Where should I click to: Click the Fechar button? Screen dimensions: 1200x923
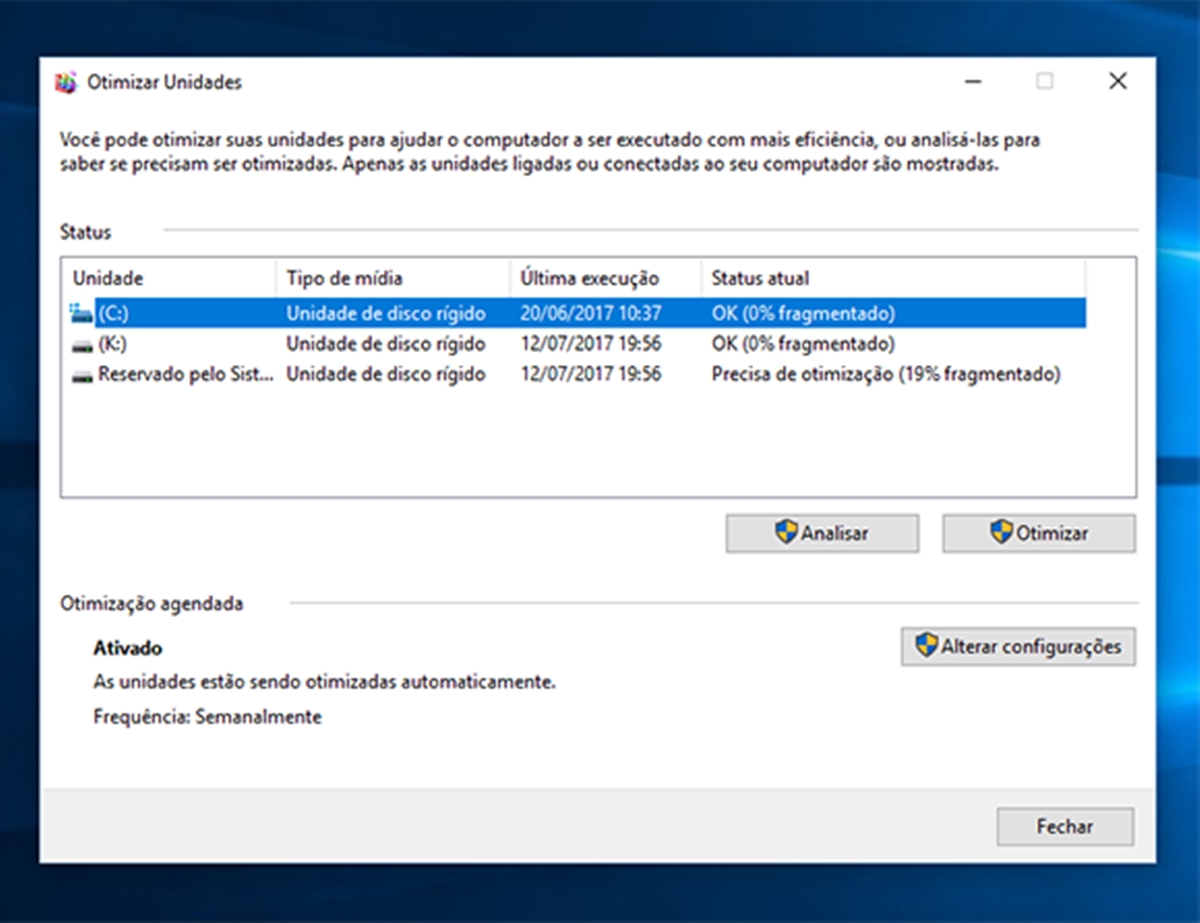click(x=1065, y=827)
